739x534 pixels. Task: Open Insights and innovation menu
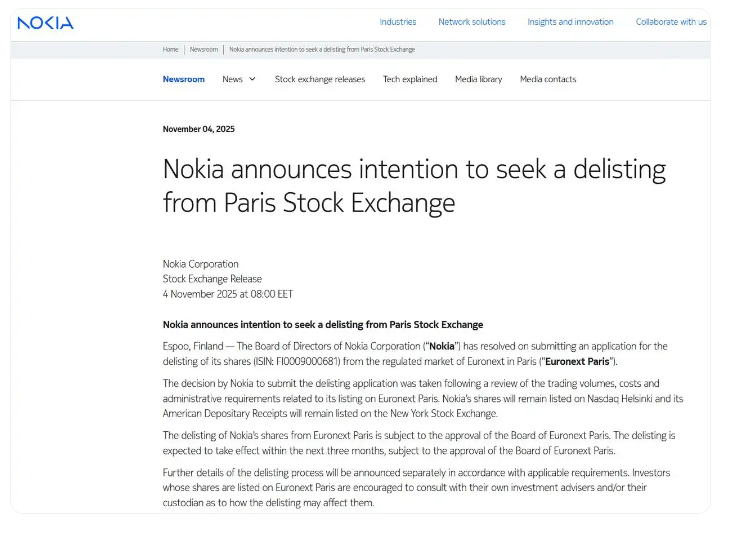click(570, 22)
